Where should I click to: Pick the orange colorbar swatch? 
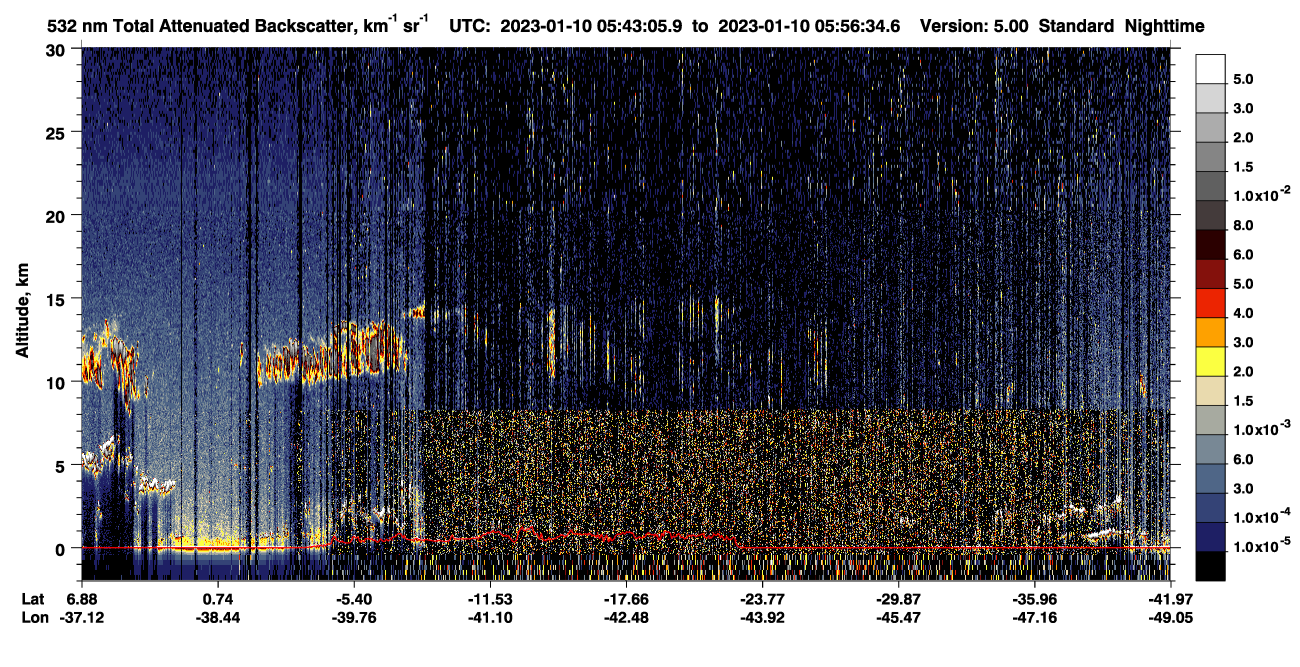(x=1210, y=332)
